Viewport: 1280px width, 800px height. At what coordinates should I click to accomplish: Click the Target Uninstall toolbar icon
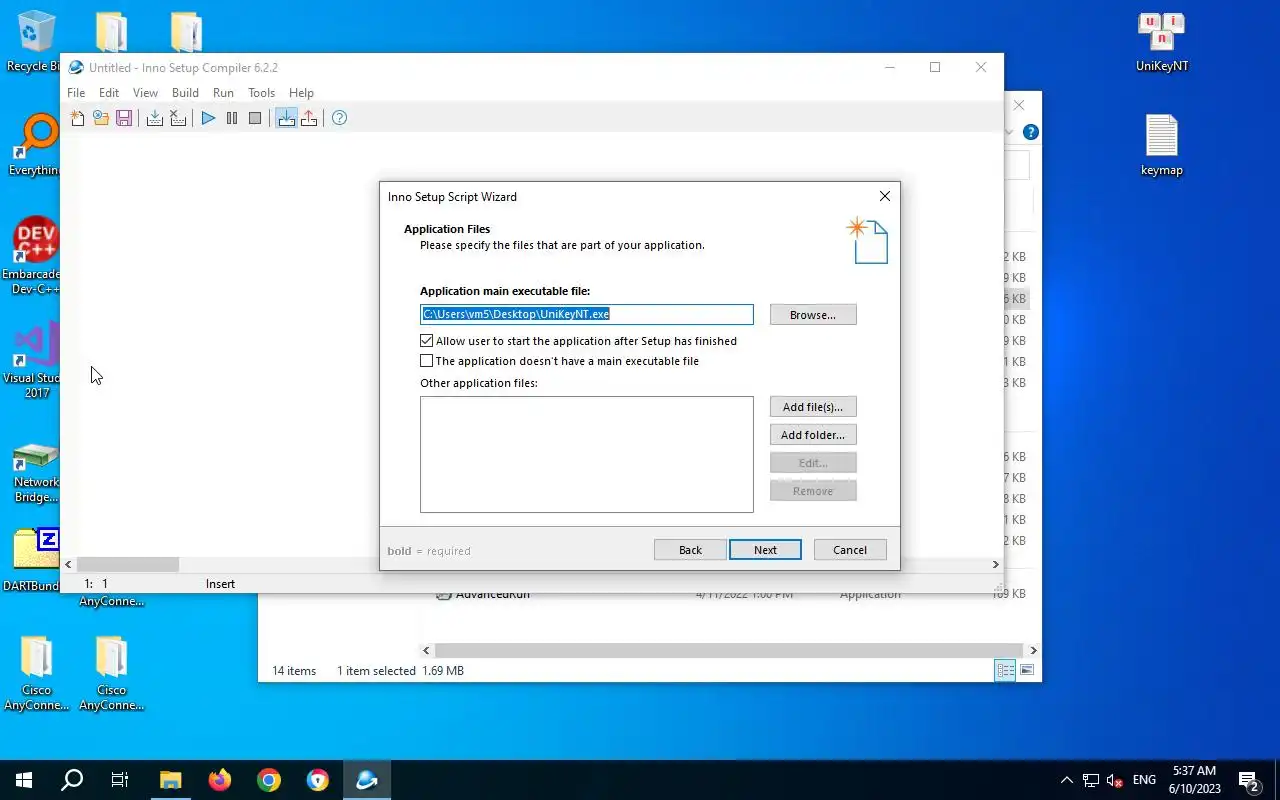click(309, 118)
